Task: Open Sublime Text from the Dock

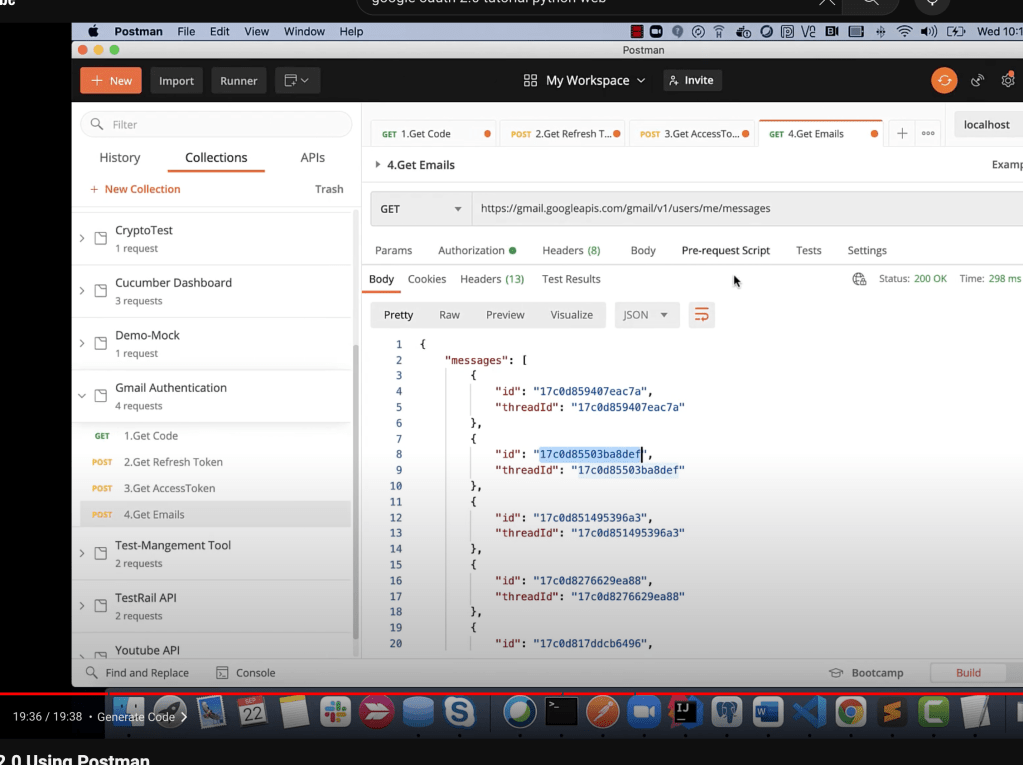Action: (892, 712)
